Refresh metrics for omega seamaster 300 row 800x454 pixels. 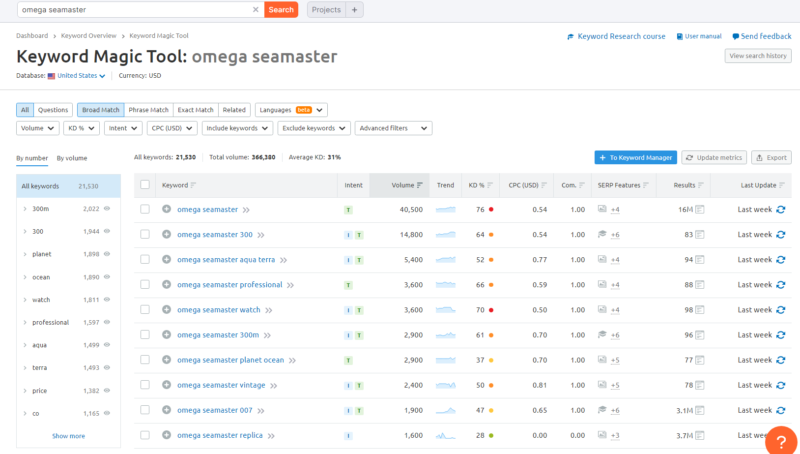(x=781, y=234)
